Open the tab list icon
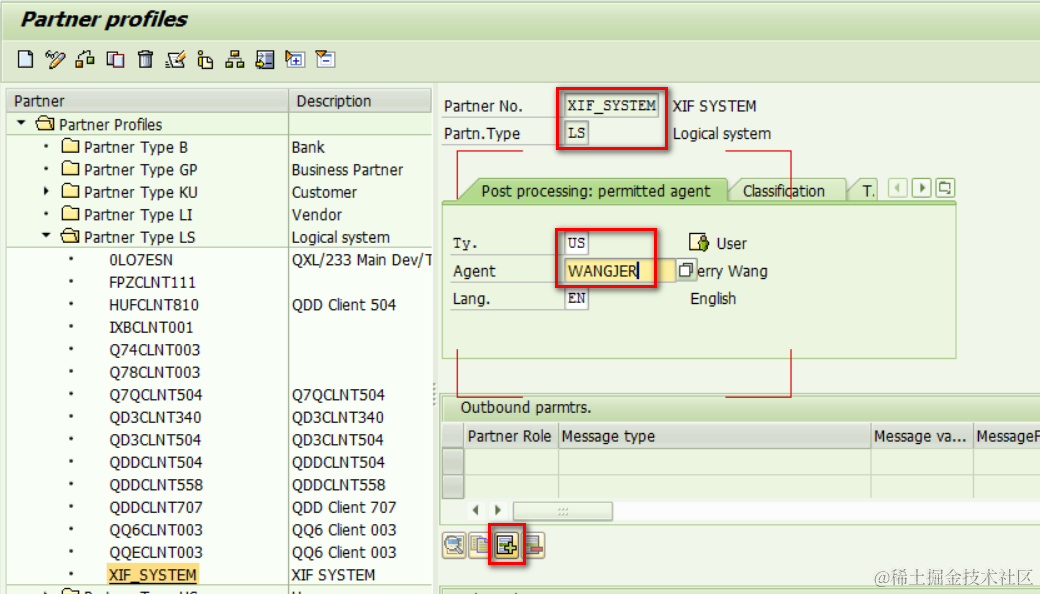 tap(945, 188)
